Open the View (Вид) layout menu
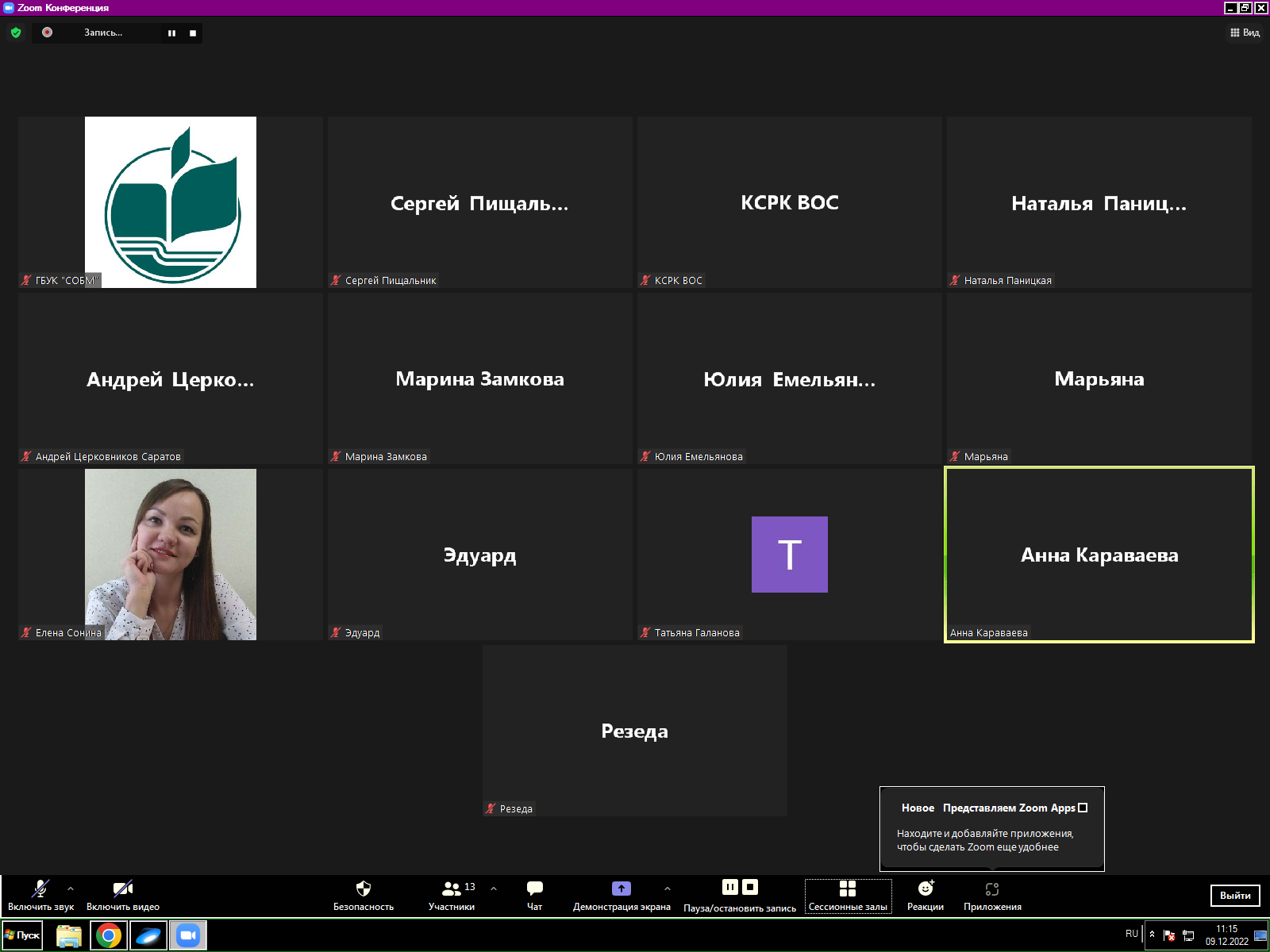 point(1245,33)
